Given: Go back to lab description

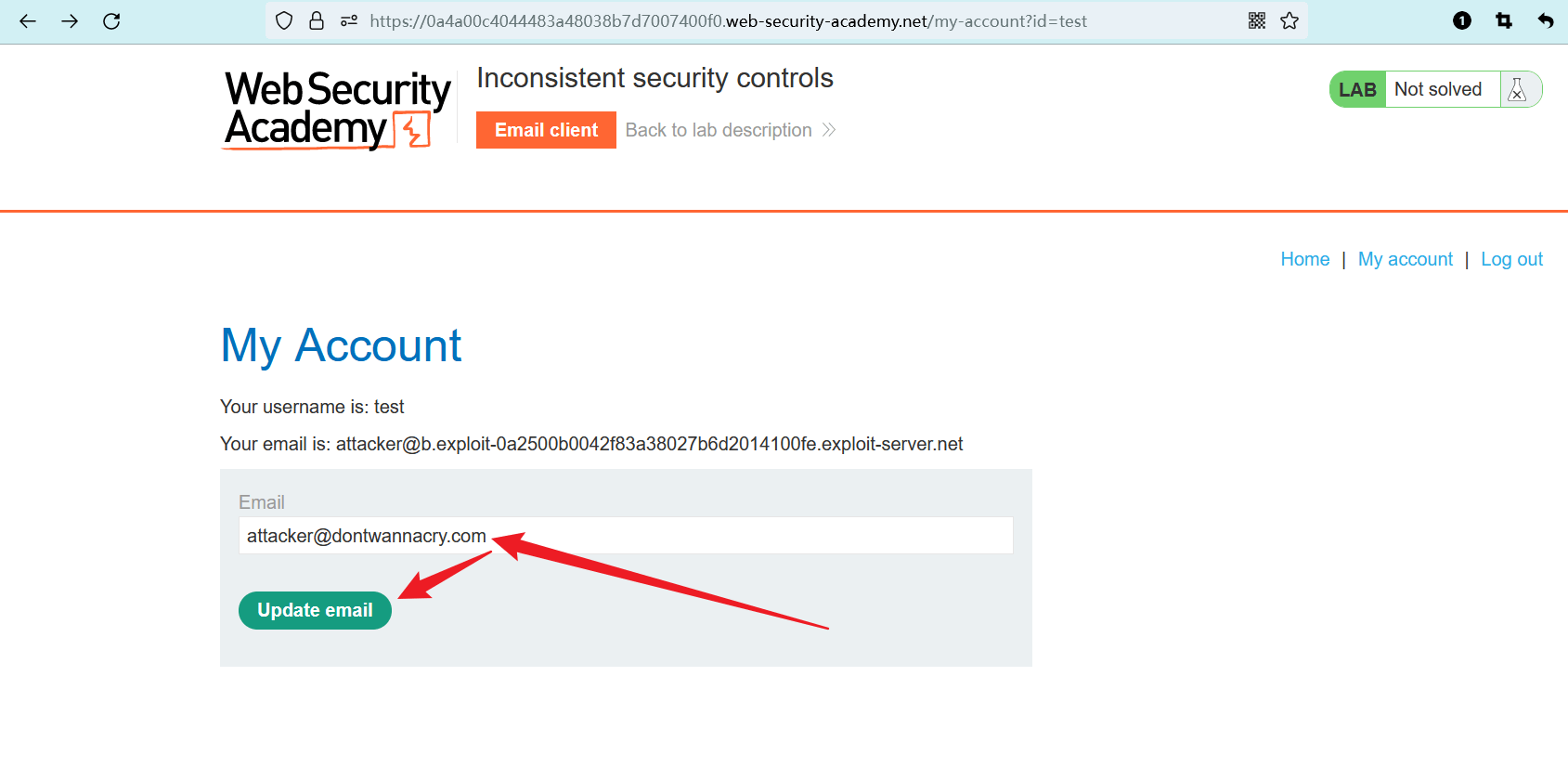Looking at the screenshot, I should [x=730, y=130].
